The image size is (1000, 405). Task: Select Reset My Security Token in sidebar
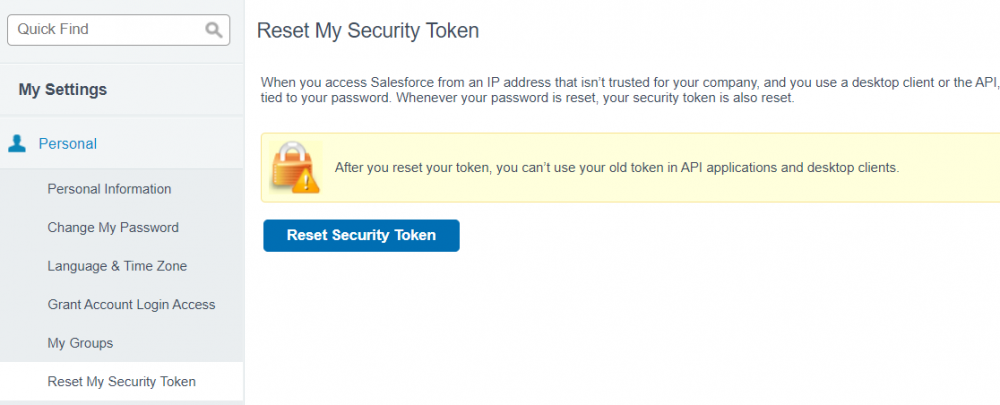121,381
